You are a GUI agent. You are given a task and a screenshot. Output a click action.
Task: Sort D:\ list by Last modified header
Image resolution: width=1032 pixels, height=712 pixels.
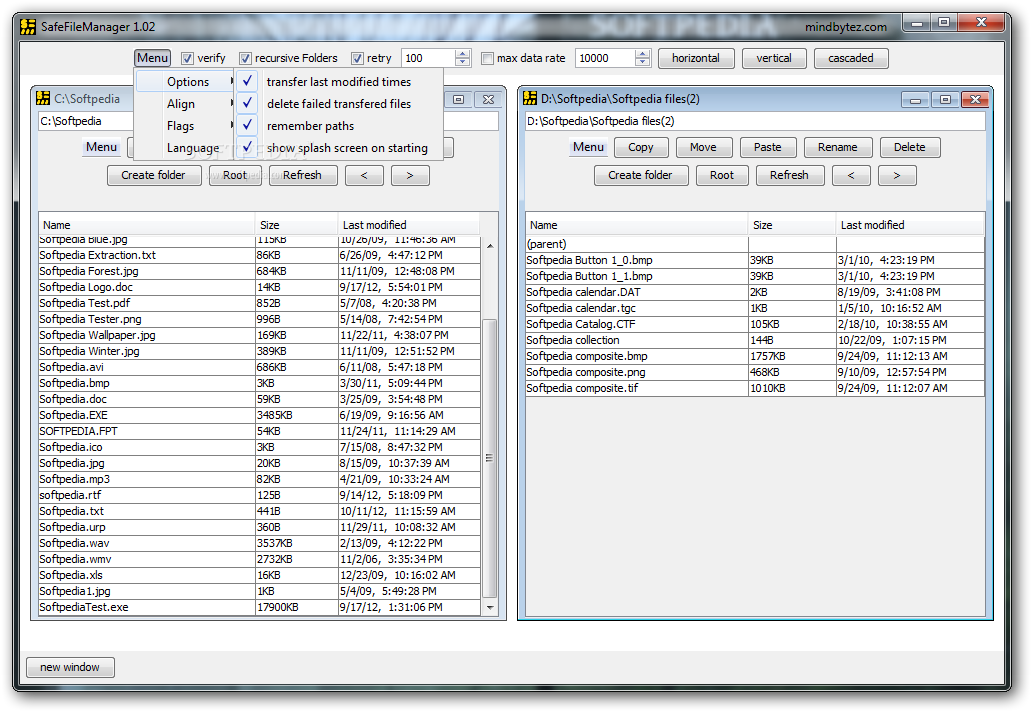(x=910, y=225)
